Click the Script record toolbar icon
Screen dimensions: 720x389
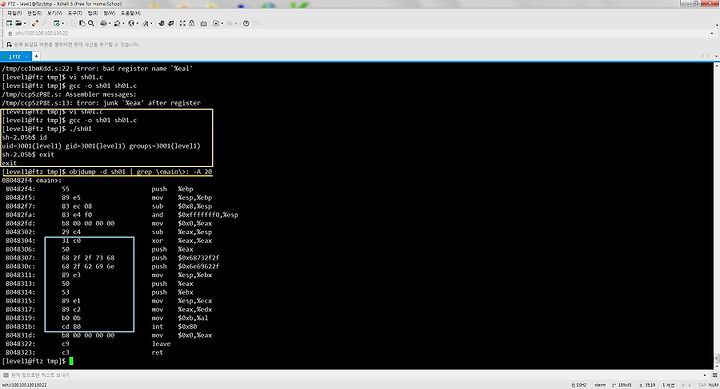tap(216, 23)
